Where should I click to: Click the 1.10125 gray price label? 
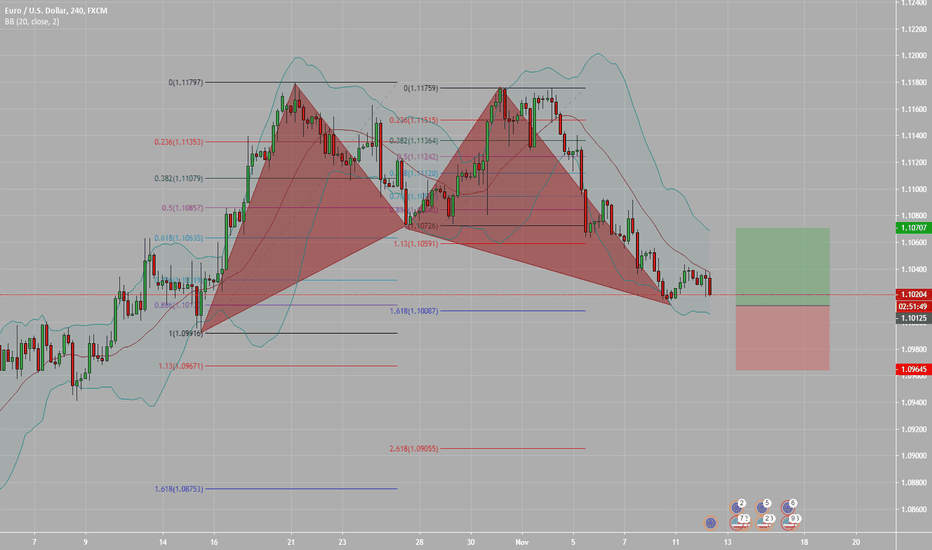913,318
